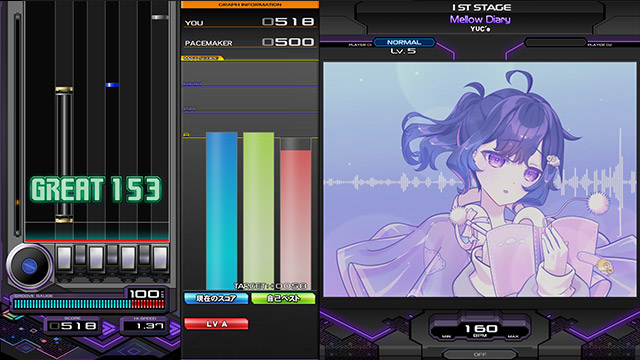The image size is (640, 360).
Task: Click the groove gauge 100 percent value
Action: pos(144,294)
